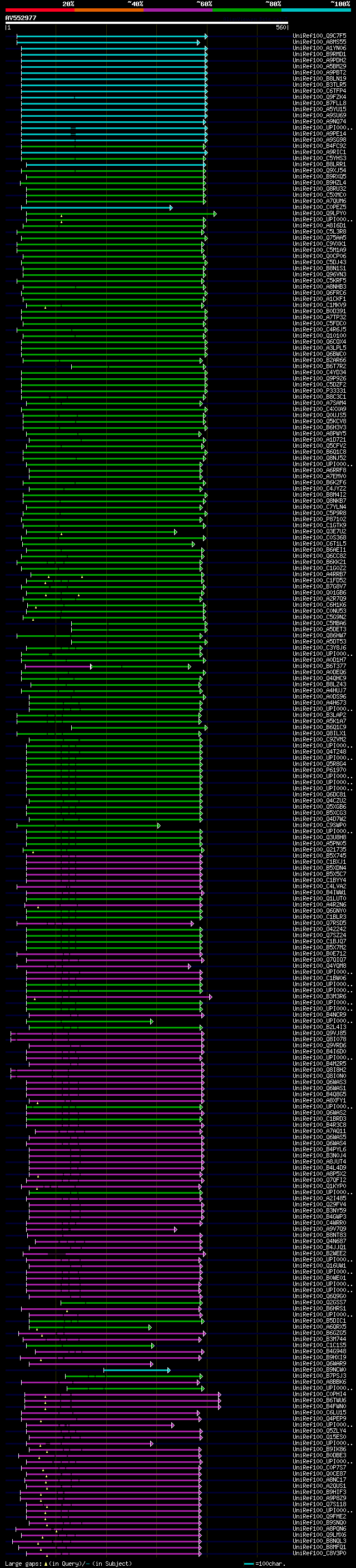Open hit UniRef100_B9IK86

coord(319,1449)
